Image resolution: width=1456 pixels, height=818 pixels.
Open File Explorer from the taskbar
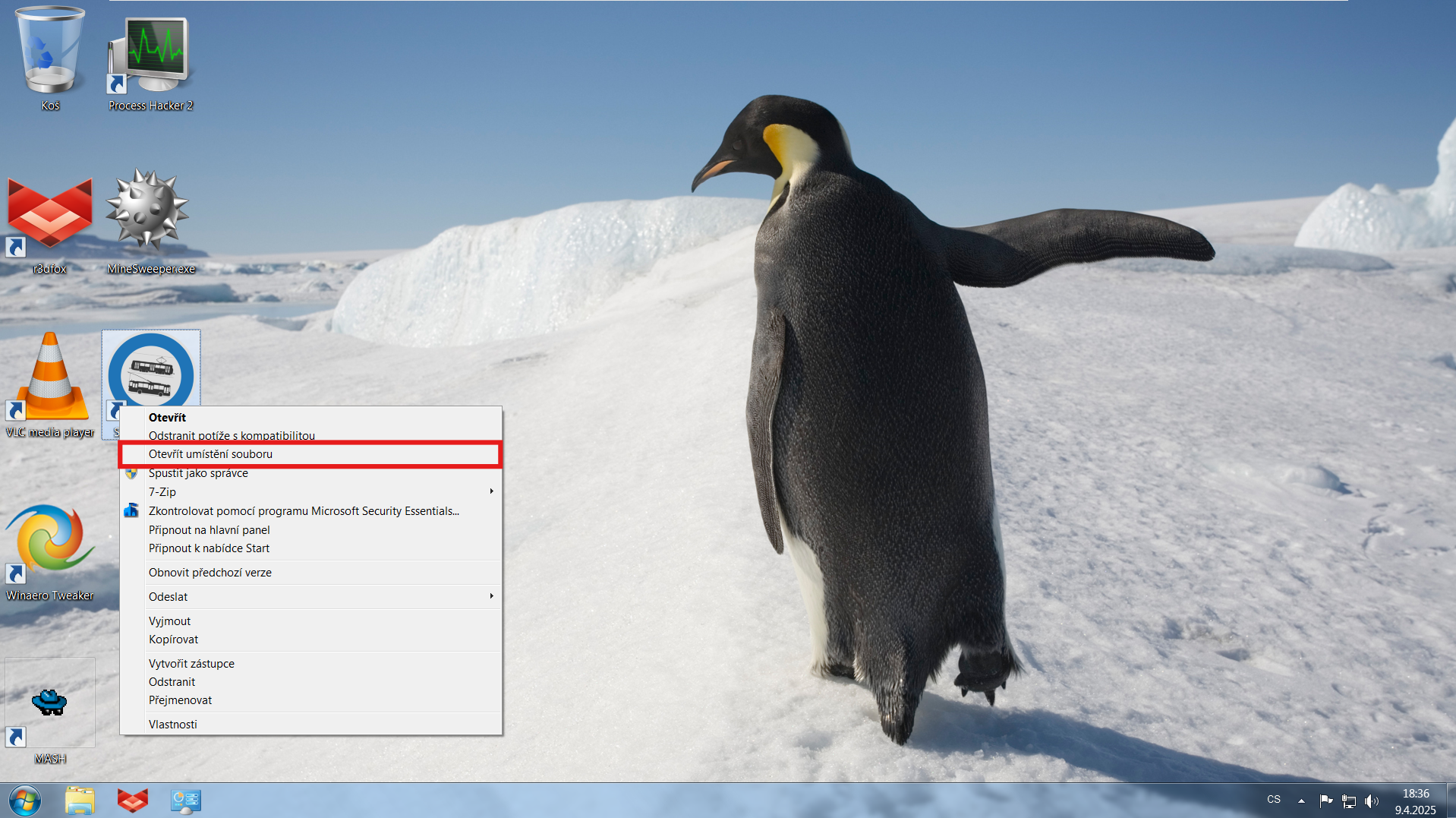pos(80,801)
